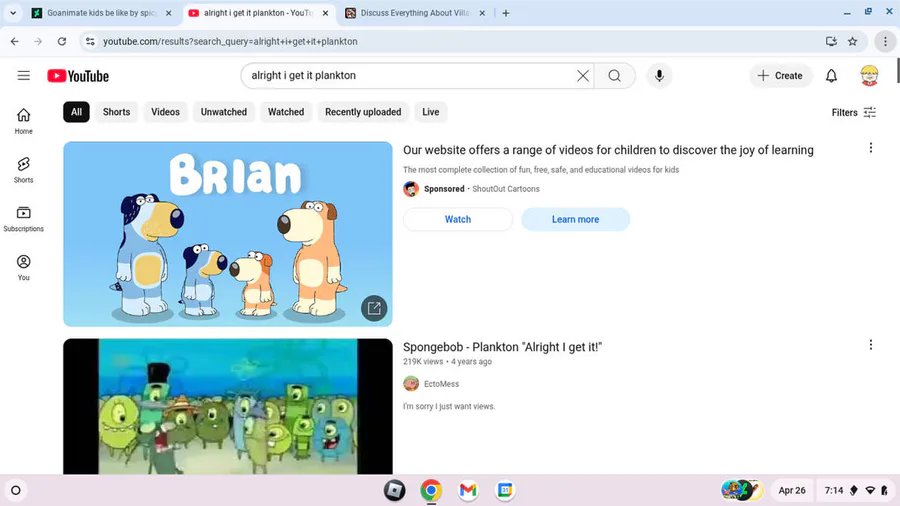Click the ShoutOut Cartoons advertiser name
900x506 pixels.
pos(506,189)
